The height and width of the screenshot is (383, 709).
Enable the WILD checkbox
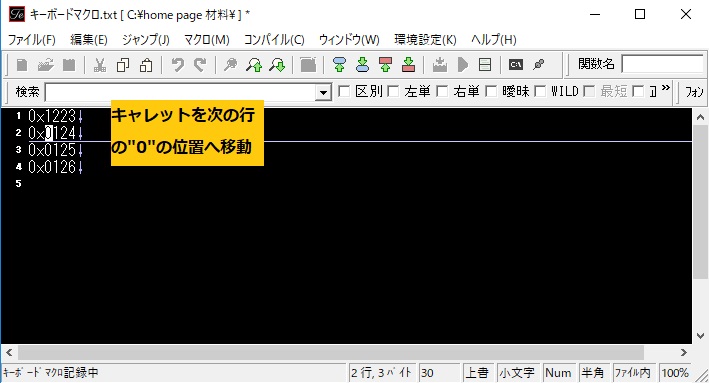(x=540, y=92)
